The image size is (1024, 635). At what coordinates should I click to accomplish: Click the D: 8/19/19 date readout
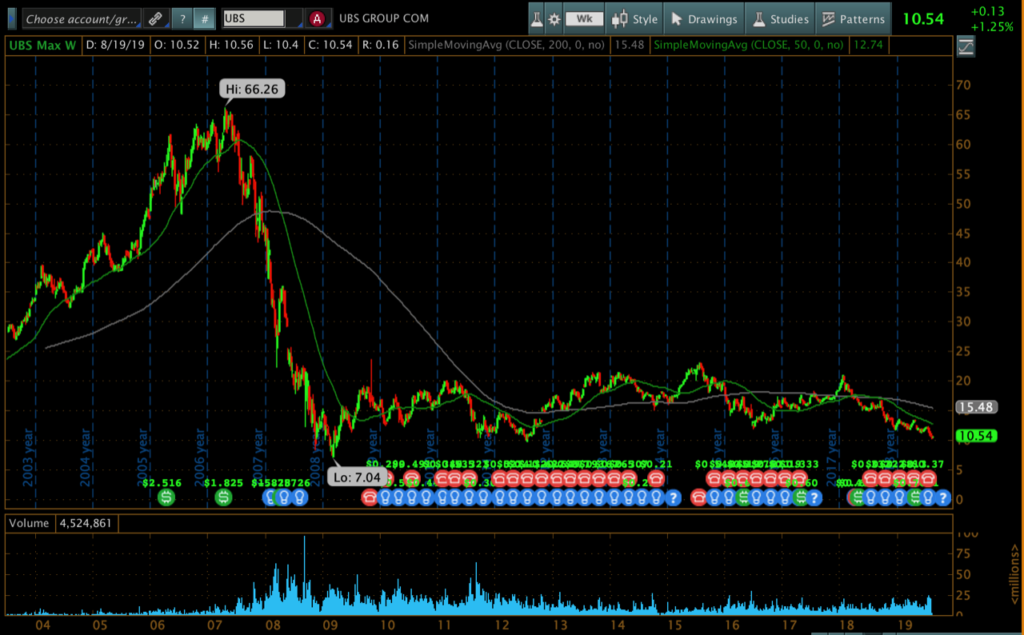click(116, 45)
